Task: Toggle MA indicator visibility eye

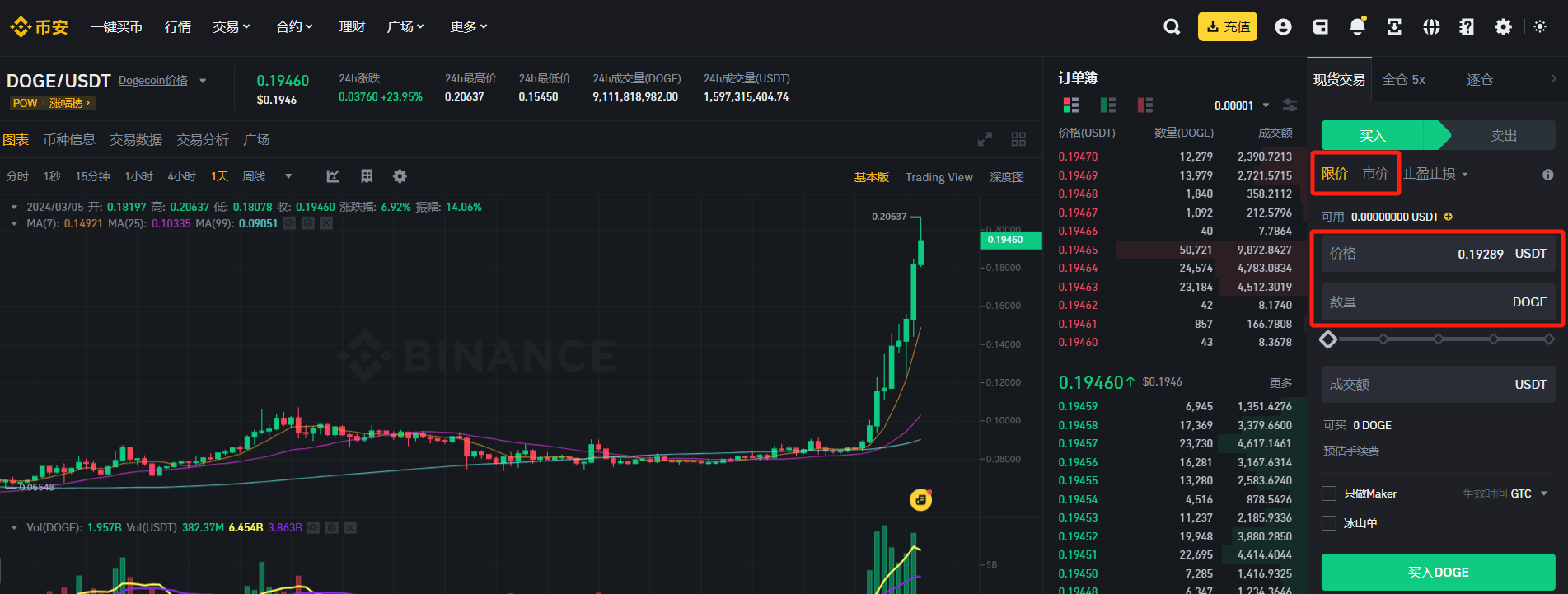Action: coord(289,223)
